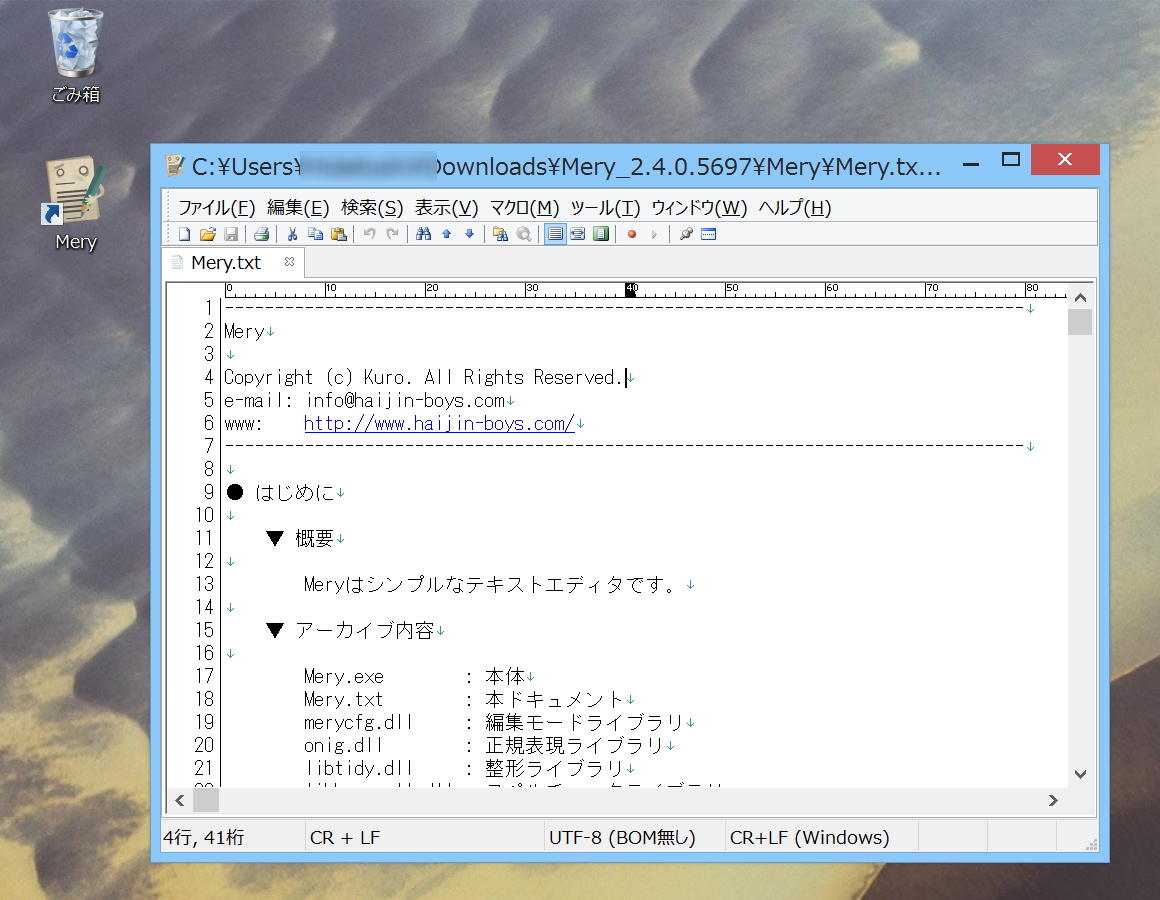Cut the selected text using the scissors icon
Image resolution: width=1160 pixels, height=900 pixels.
292,233
